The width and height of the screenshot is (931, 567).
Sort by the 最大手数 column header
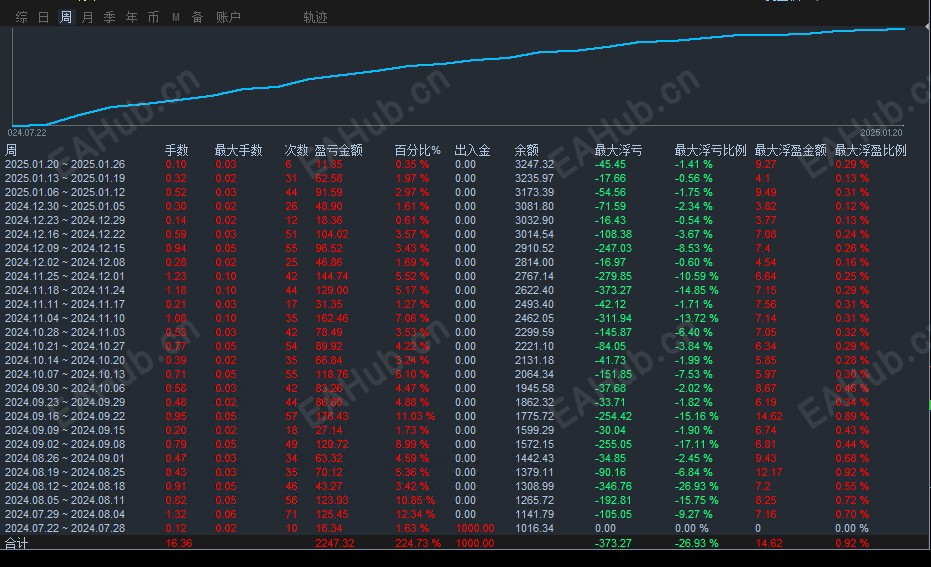(238, 150)
